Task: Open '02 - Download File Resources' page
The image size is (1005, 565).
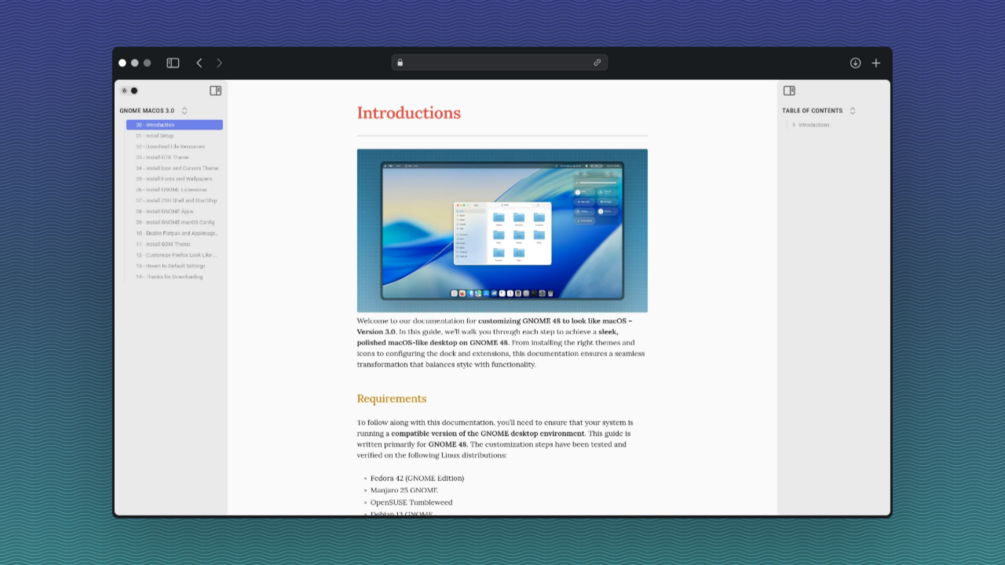Action: pos(170,147)
